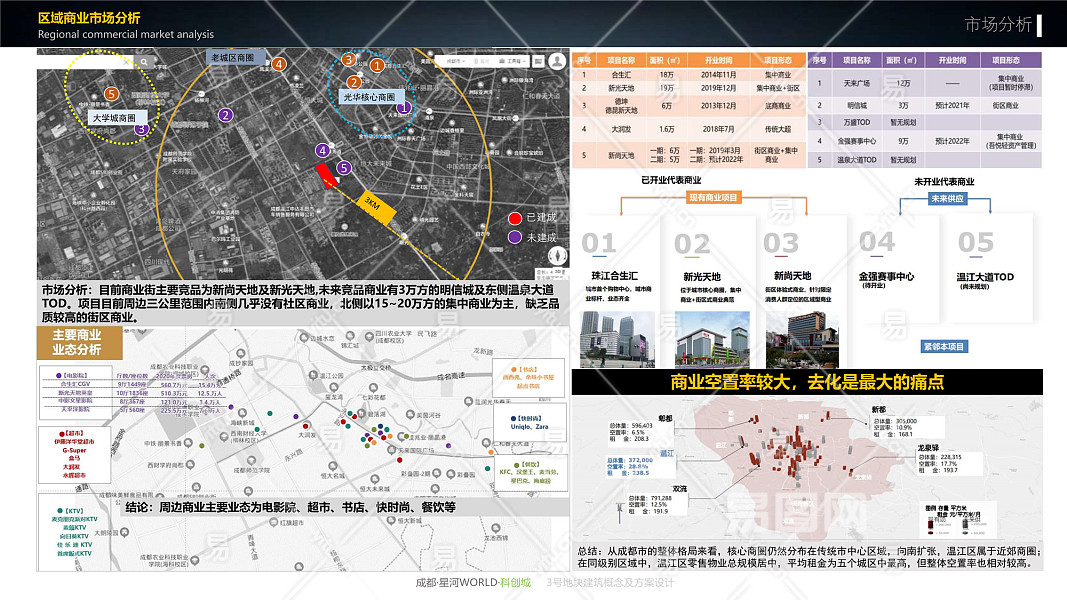Click the 明信城 cell in purple table

point(857,105)
